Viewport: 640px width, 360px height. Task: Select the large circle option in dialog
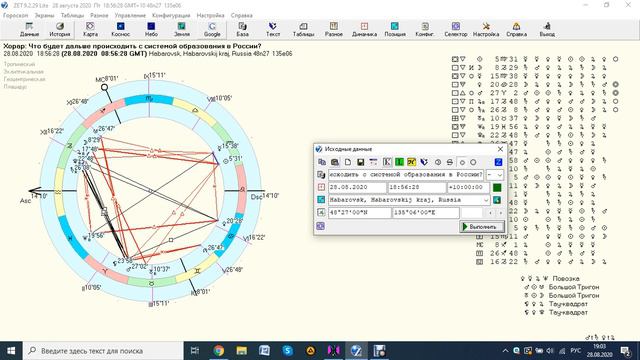coord(473,162)
